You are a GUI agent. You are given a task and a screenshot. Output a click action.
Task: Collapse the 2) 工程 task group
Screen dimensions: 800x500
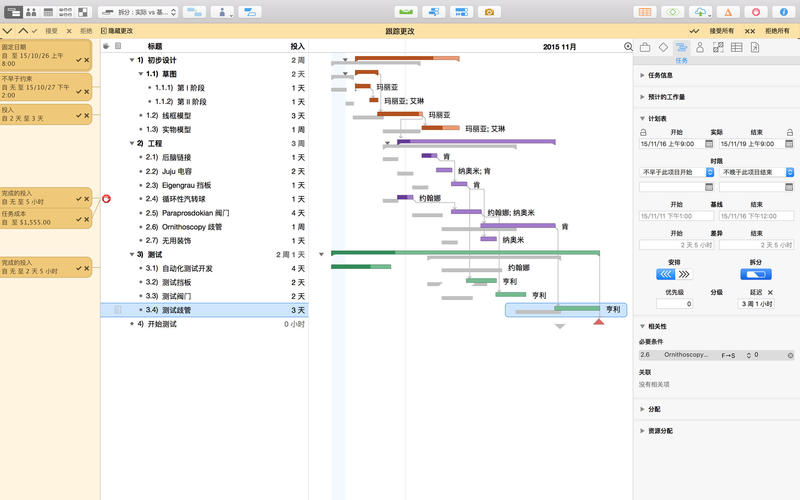click(x=132, y=144)
